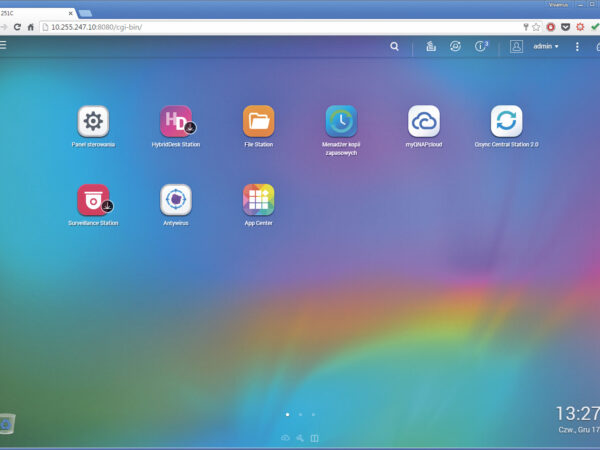
Task: Expand the admin user dropdown
Action: (545, 46)
